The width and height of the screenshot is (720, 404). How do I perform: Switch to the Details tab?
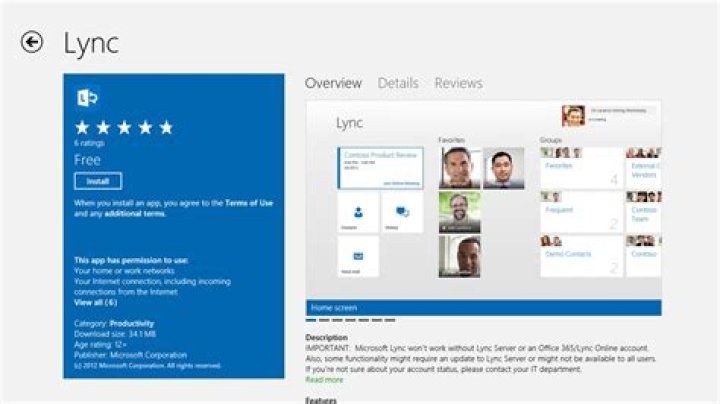pos(398,83)
